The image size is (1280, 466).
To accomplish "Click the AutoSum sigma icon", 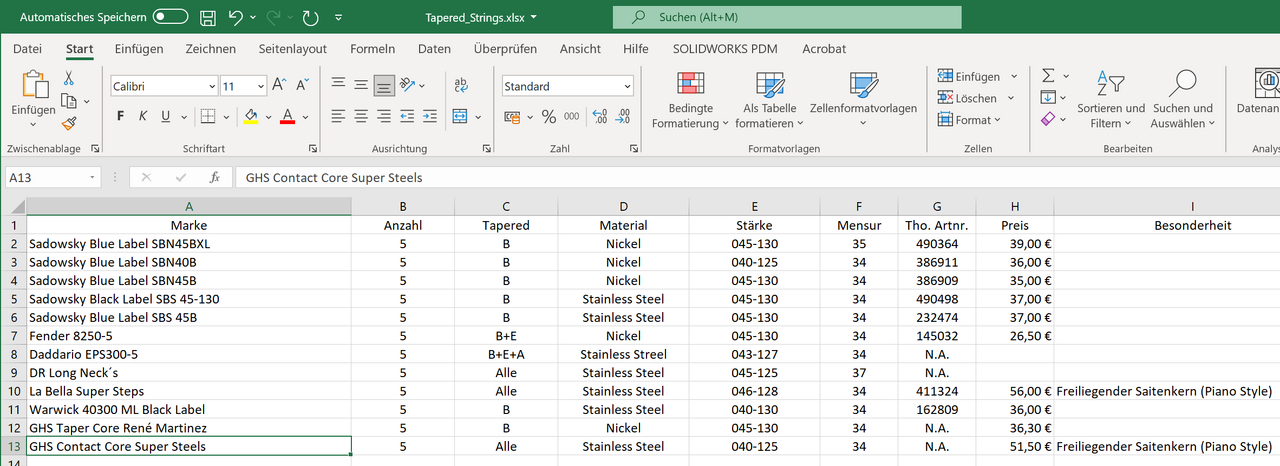I will [x=1048, y=77].
